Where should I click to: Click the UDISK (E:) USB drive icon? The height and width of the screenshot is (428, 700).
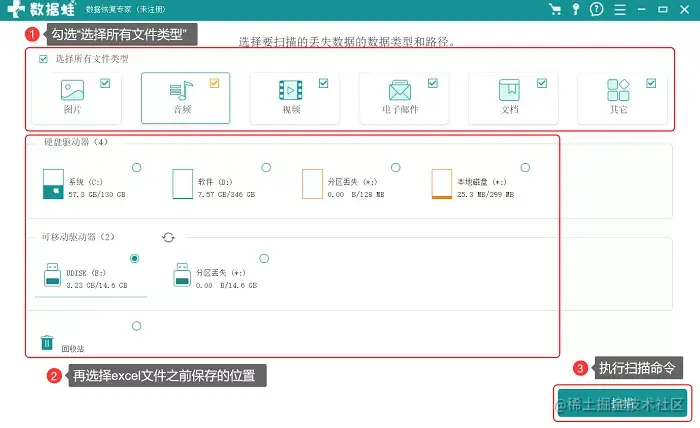[x=53, y=274]
